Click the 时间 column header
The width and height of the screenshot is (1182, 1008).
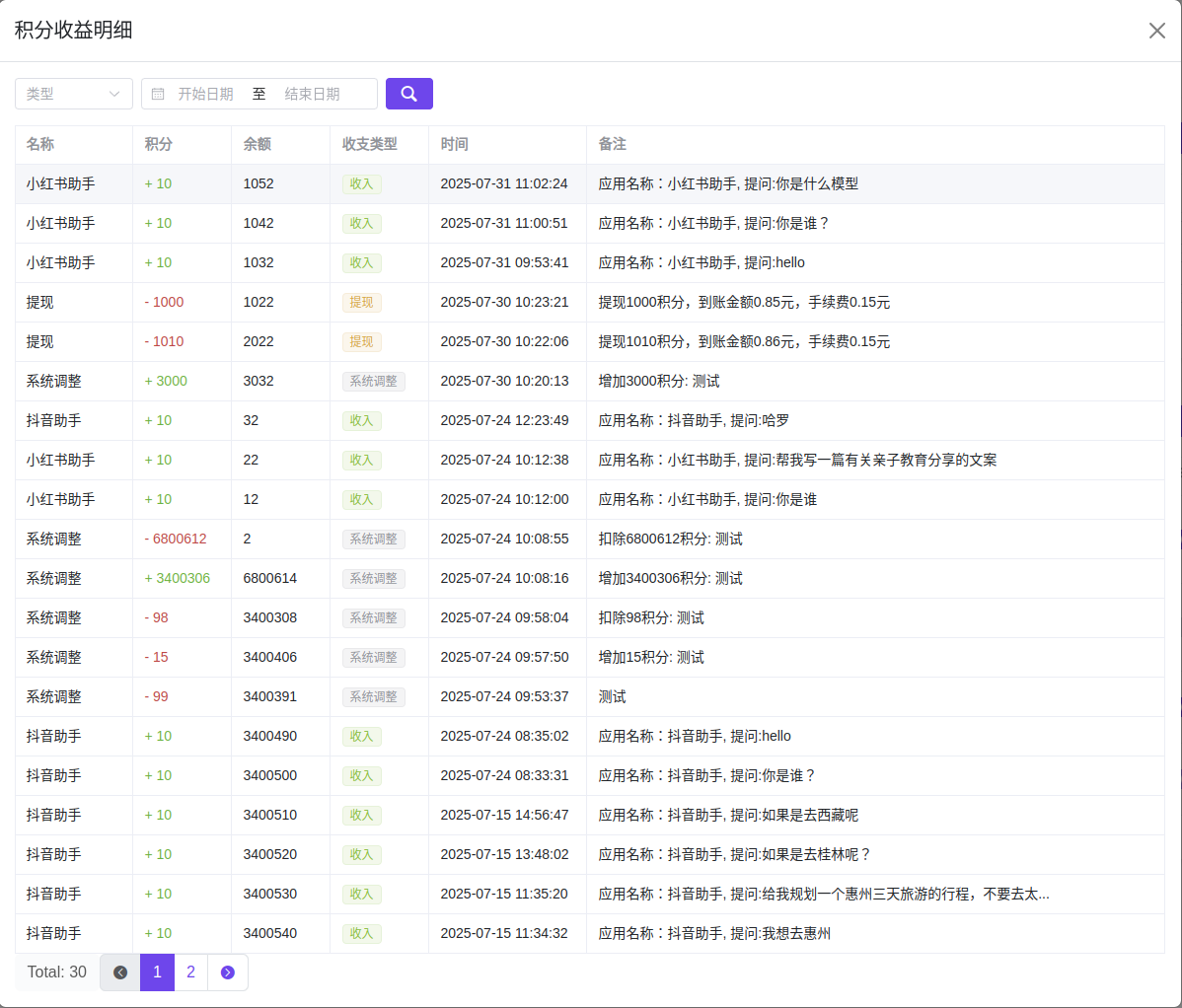point(455,144)
